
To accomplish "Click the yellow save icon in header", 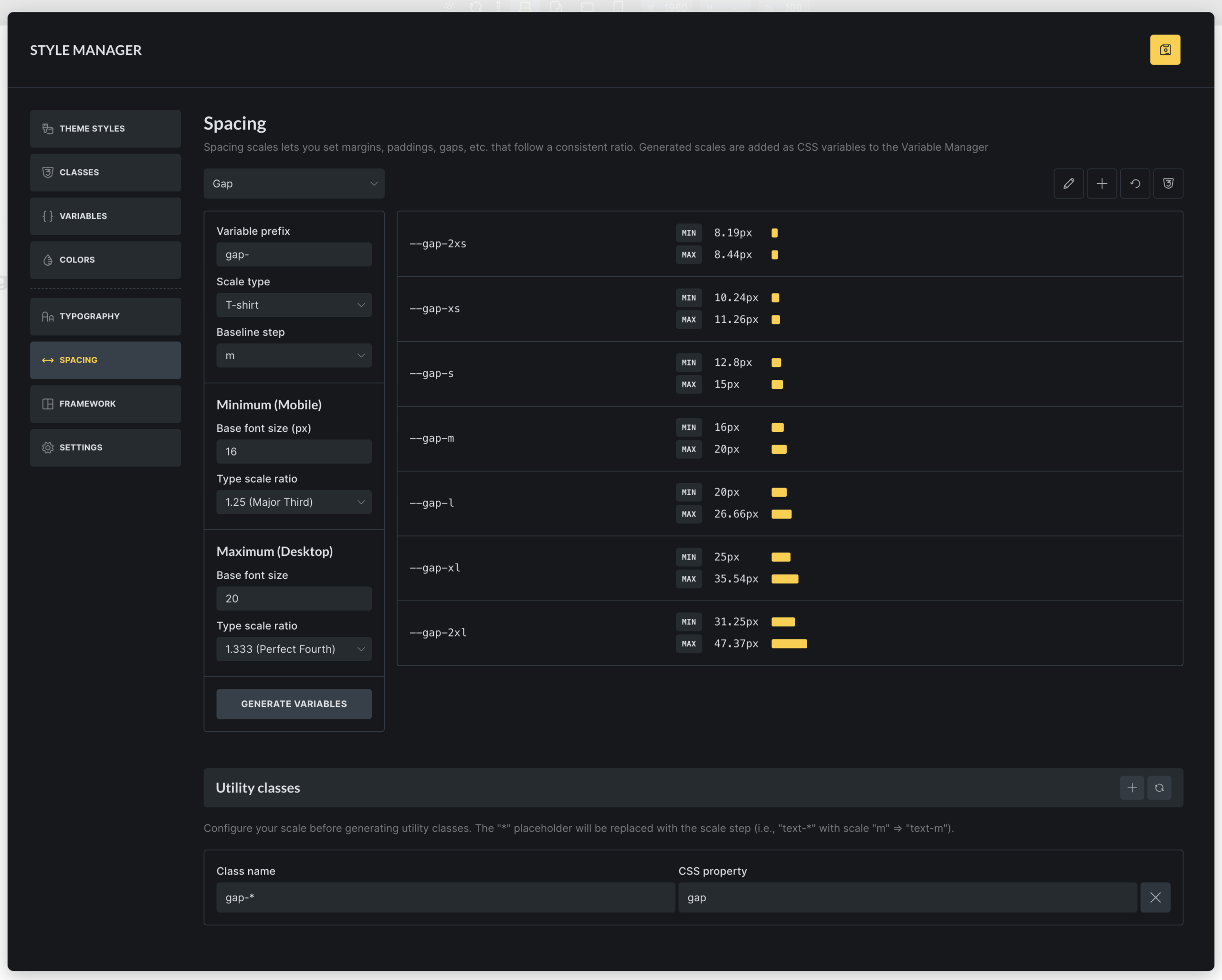I will pyautogui.click(x=1165, y=50).
